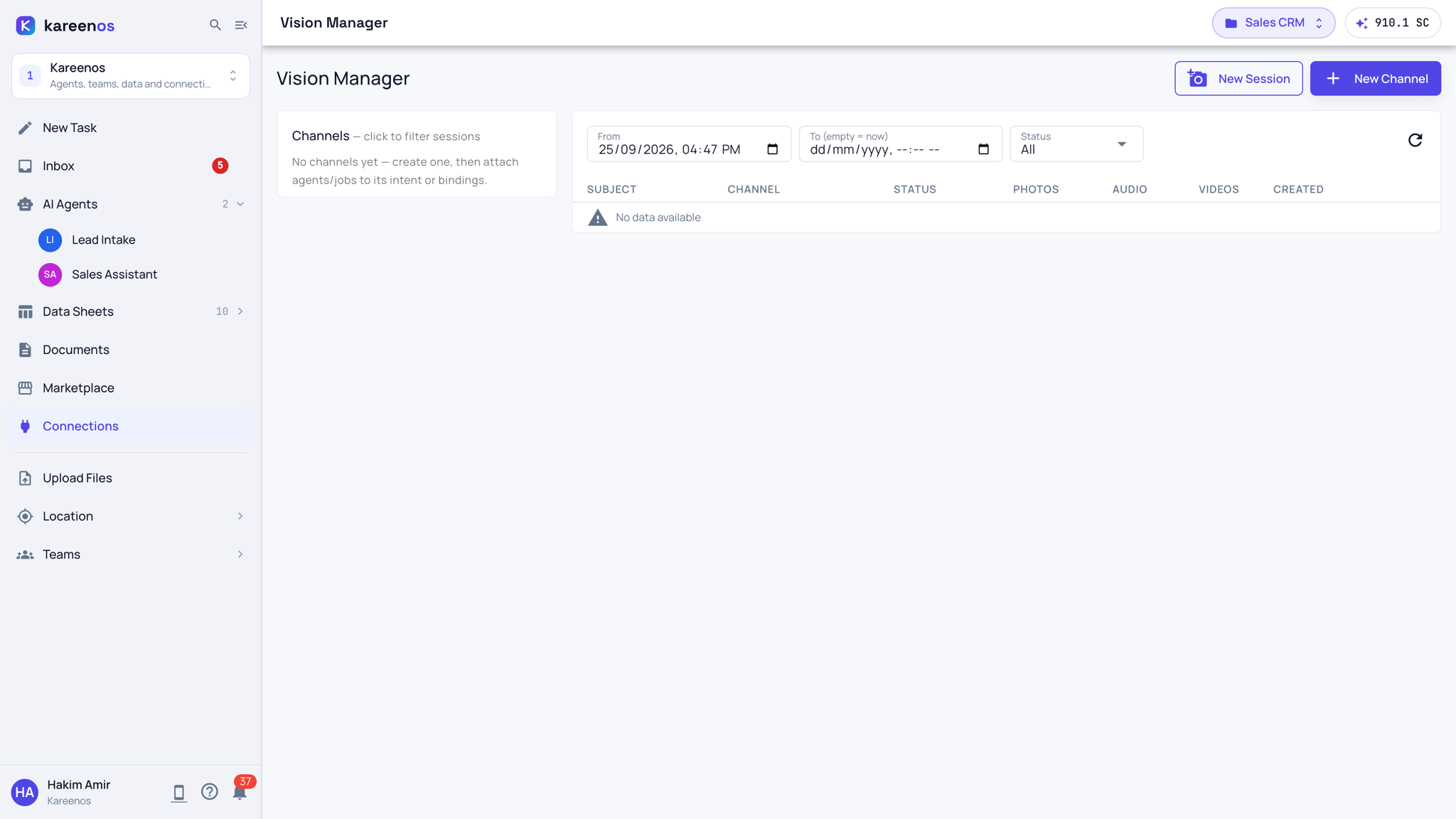Select Connections in sidebar
Viewport: 1456px width, 819px height.
click(x=131, y=427)
